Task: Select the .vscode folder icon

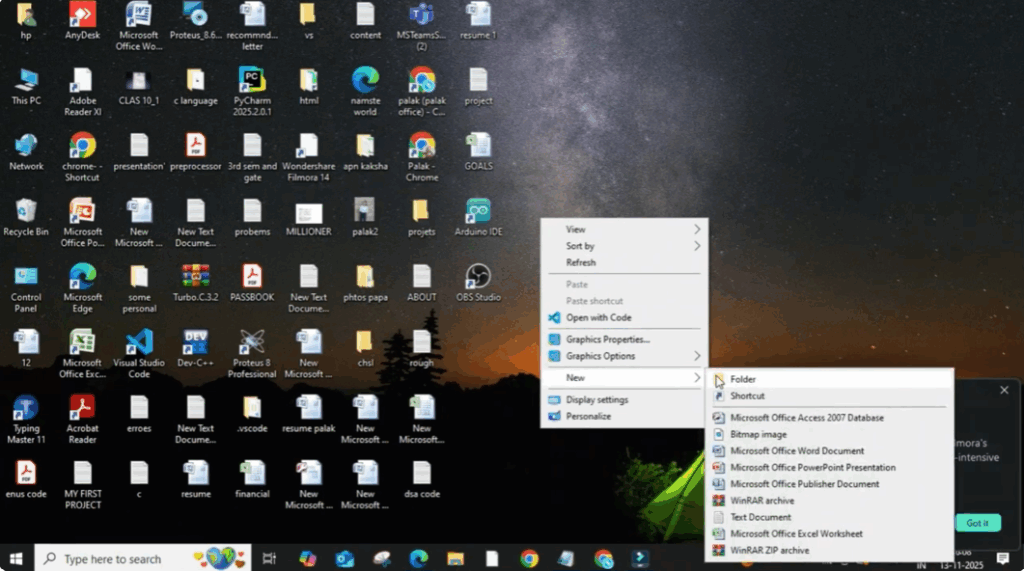Action: (252, 413)
